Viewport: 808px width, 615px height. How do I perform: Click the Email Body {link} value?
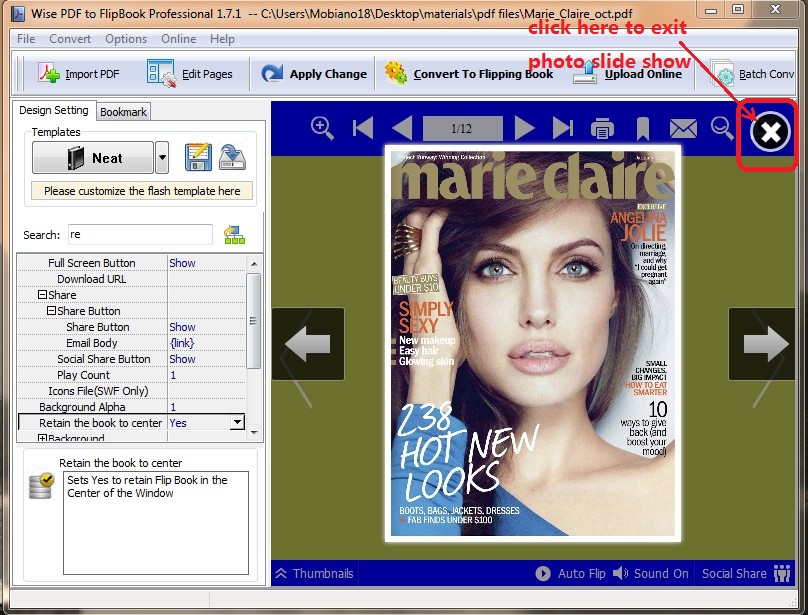182,343
